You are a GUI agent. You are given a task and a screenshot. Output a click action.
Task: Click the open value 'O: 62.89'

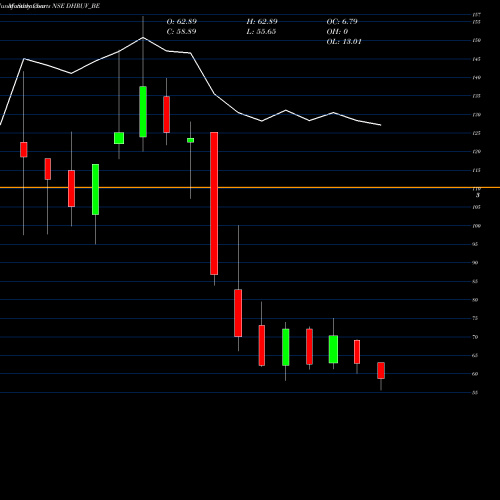pyautogui.click(x=182, y=22)
